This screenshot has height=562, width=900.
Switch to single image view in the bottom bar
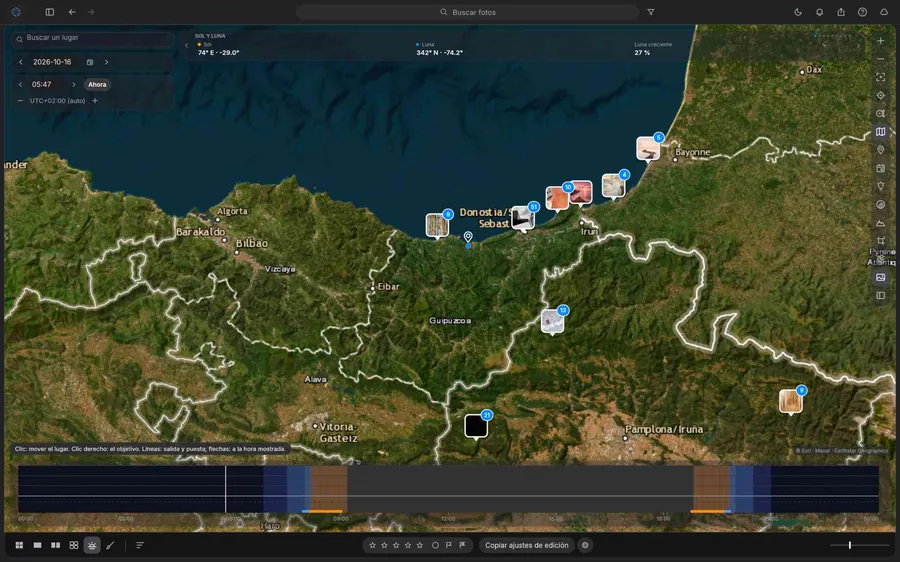[x=37, y=545]
